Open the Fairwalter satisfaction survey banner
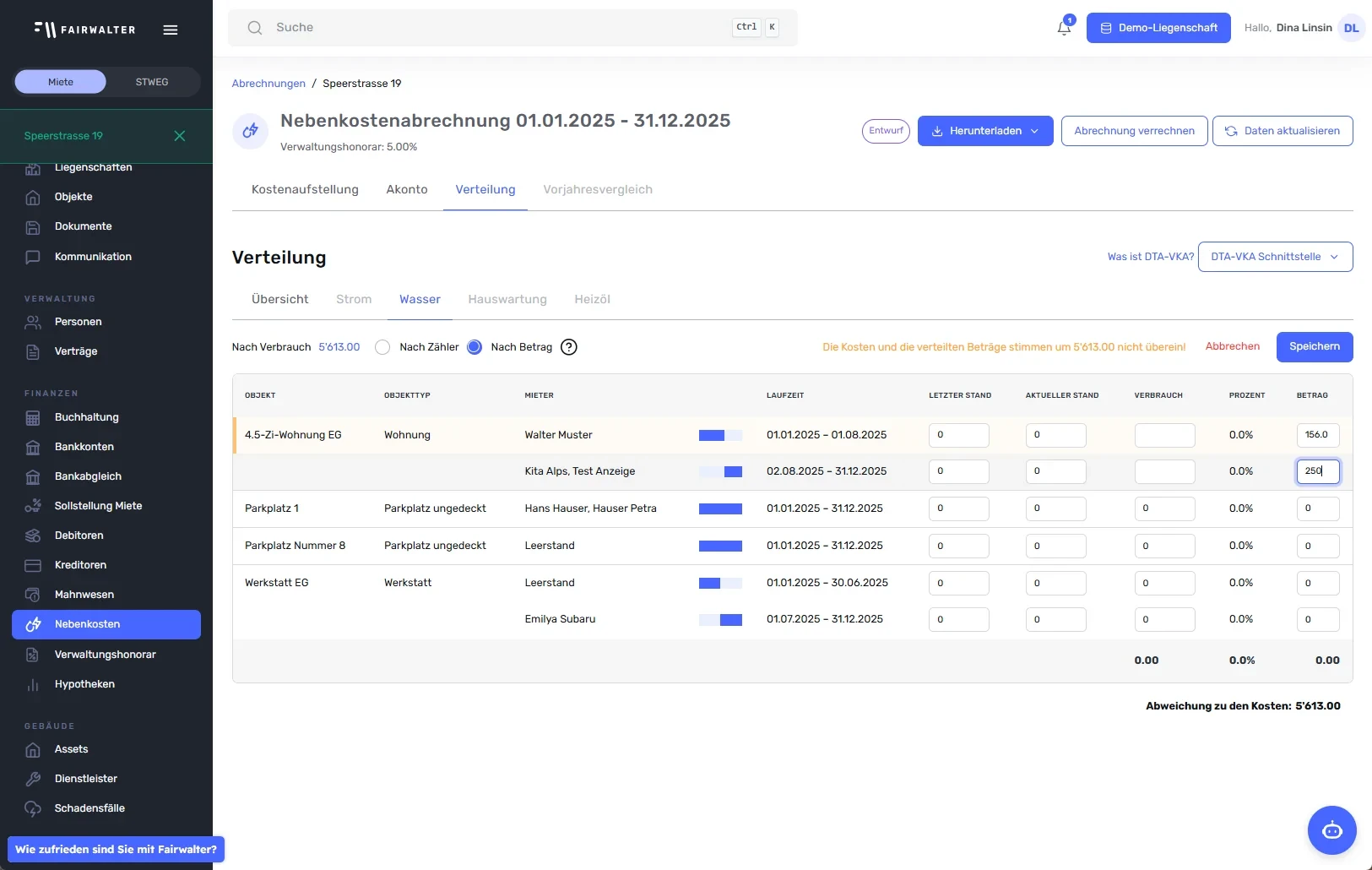Screen dimensions: 1372x870 pos(116,850)
